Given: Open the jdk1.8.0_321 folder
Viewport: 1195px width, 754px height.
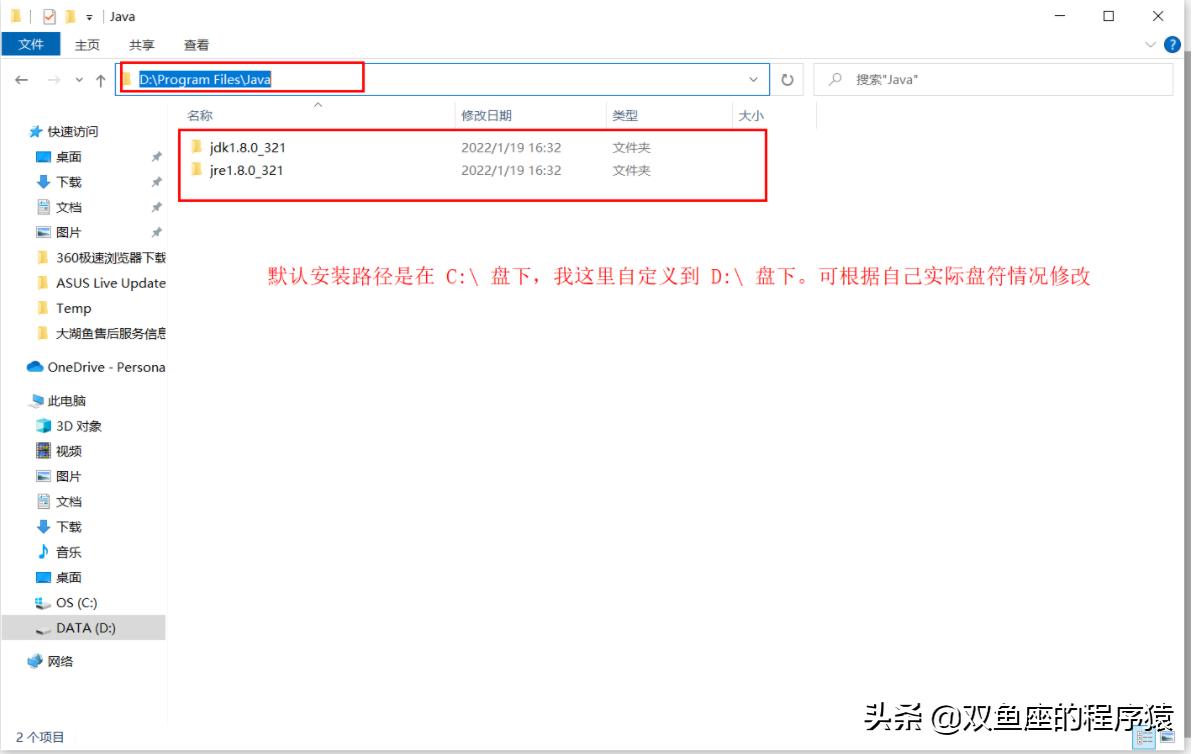Looking at the screenshot, I should pyautogui.click(x=247, y=146).
